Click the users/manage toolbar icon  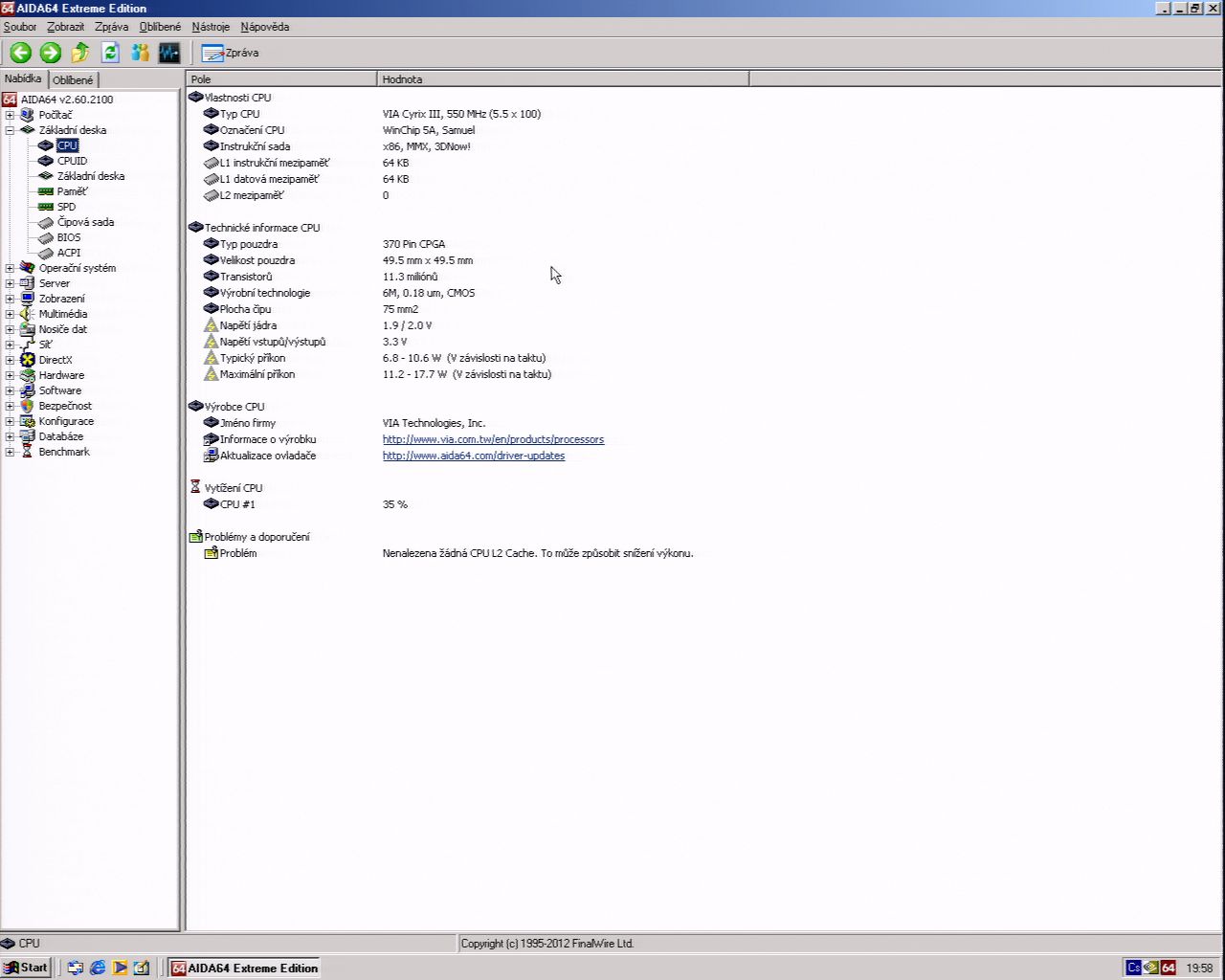[x=141, y=53]
